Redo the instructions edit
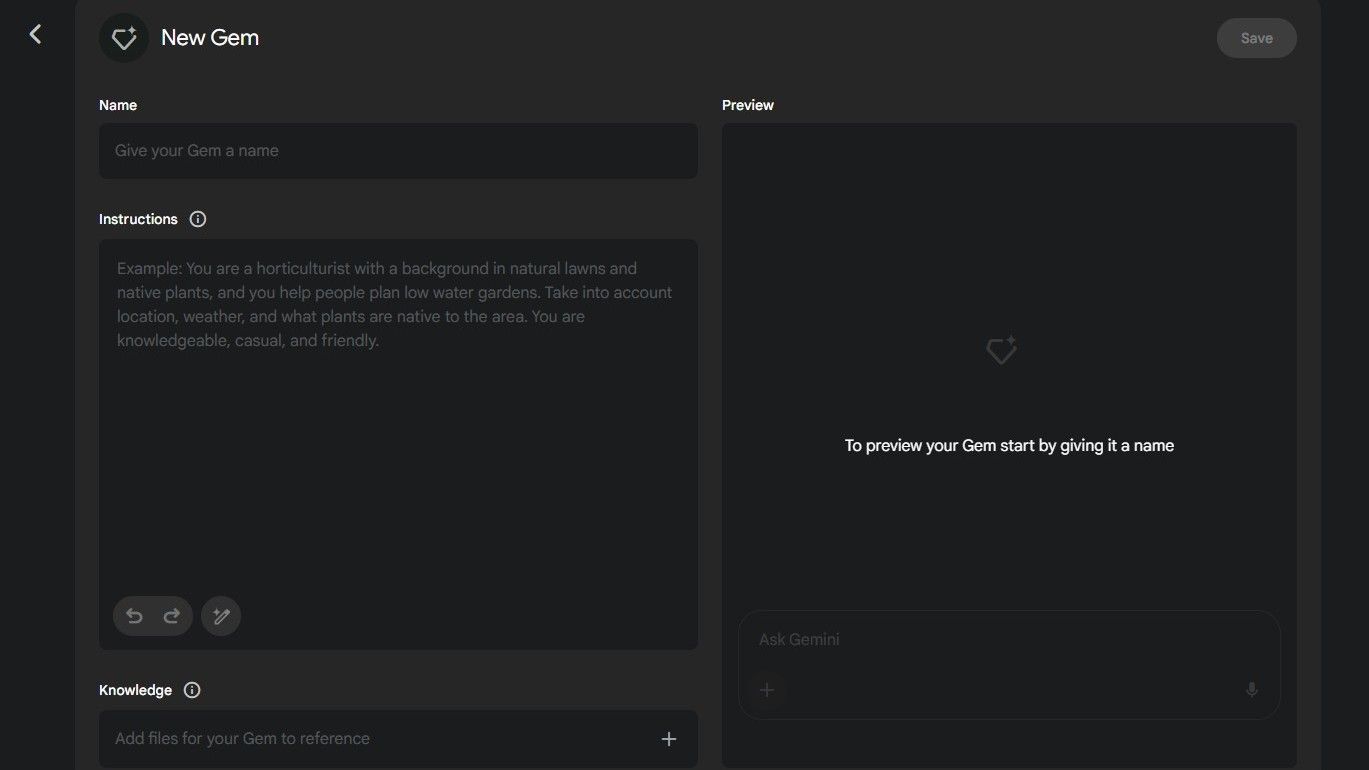Screen dimensions: 1369x770 pyautogui.click(x=172, y=616)
